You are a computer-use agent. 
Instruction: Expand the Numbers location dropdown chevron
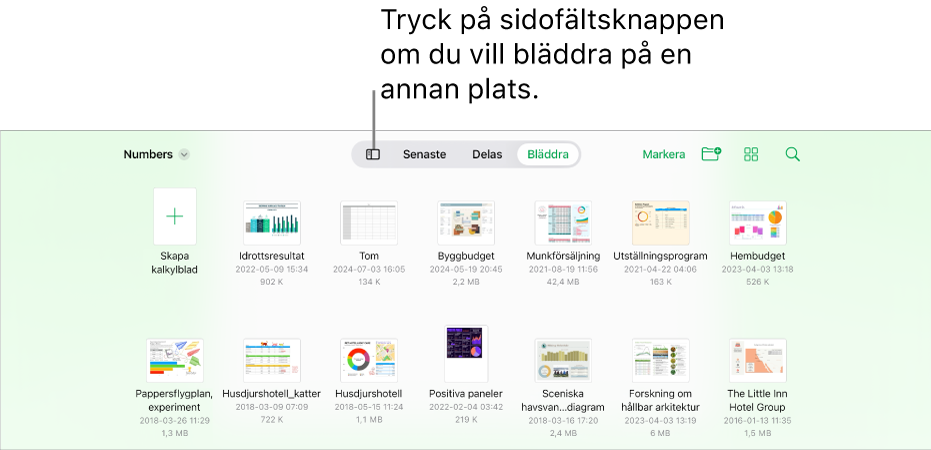click(x=185, y=154)
